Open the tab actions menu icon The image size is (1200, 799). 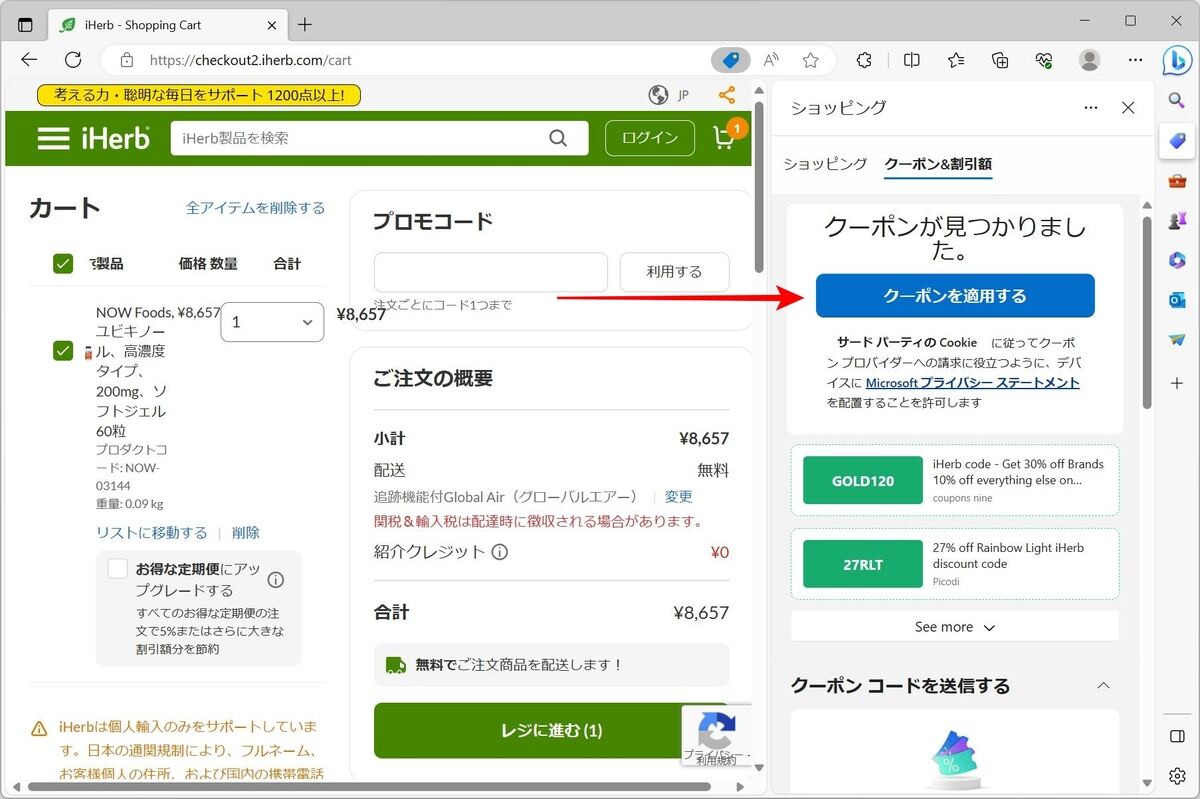pyautogui.click(x=25, y=24)
